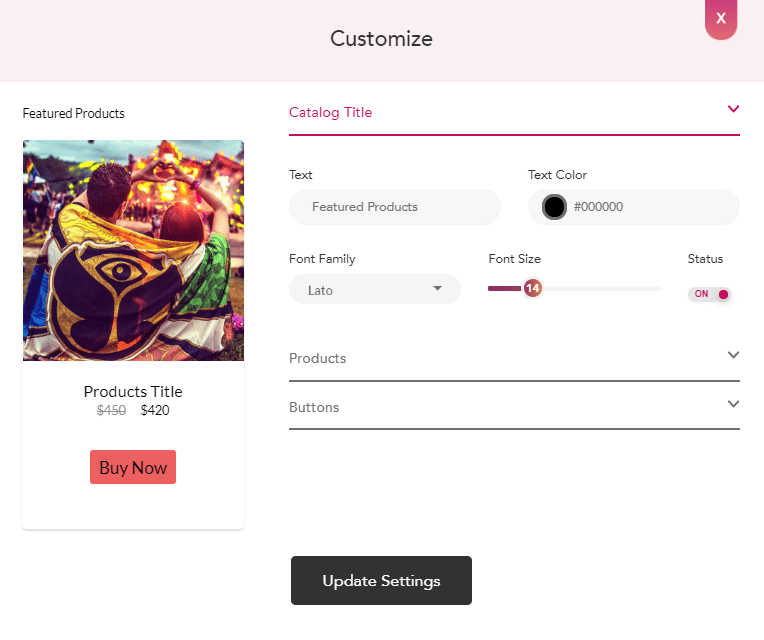Click the Catalog Title accordion header
The image size is (764, 640).
pos(331,112)
